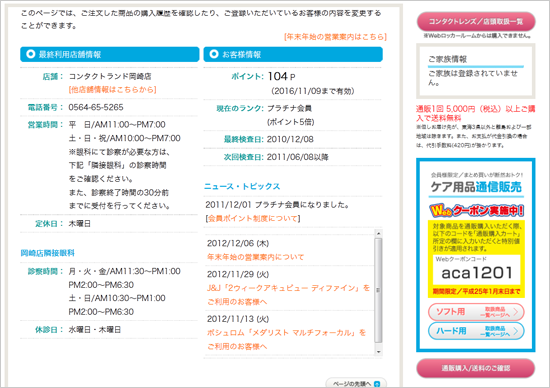550x388 pixels.
Task: Click the 通販購入/送料のご確認 button
Action: (476, 368)
